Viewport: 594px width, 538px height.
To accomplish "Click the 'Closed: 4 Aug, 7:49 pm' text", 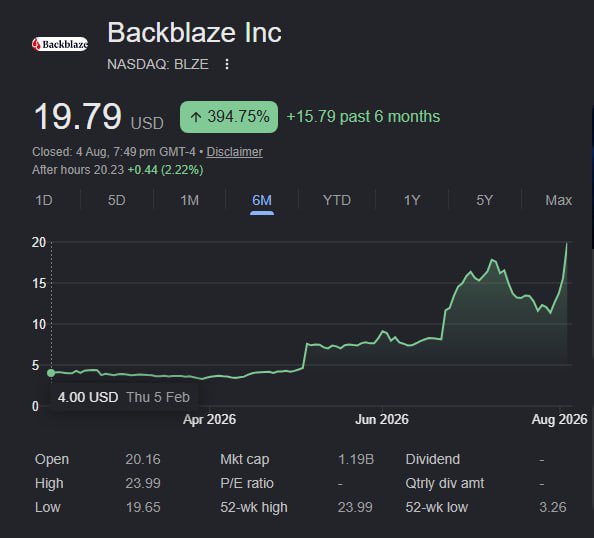I will point(94,152).
